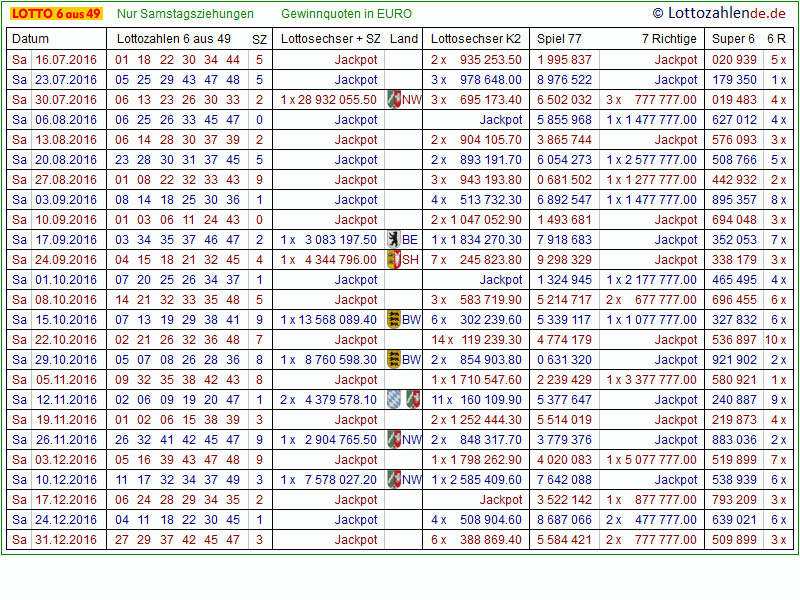Screen dimensions: 800x600
Task: Click the 28 932 055.50 jackpot amount
Action: [337, 99]
